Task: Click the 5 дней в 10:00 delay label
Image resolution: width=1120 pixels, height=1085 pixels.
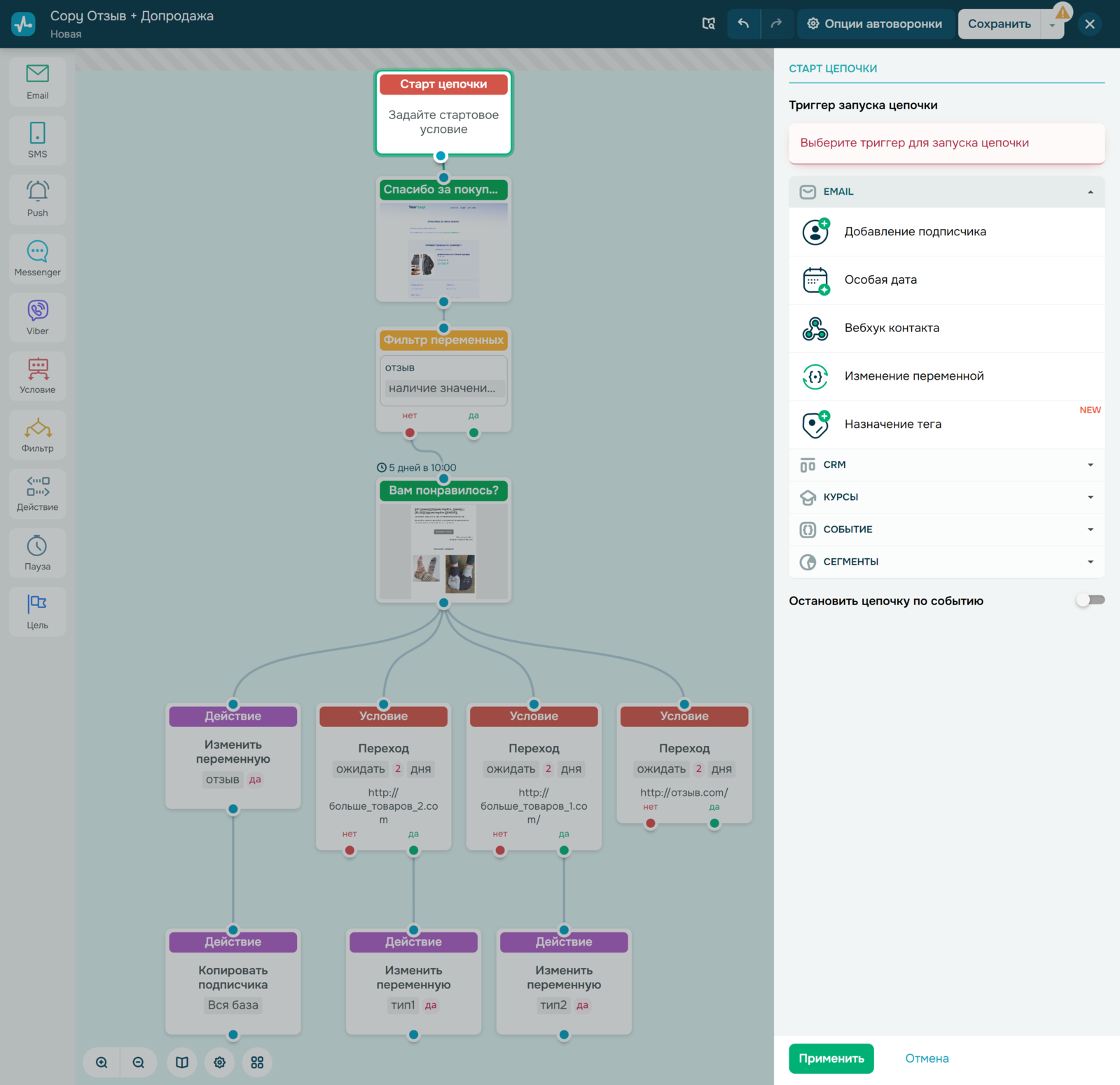Action: pos(417,468)
